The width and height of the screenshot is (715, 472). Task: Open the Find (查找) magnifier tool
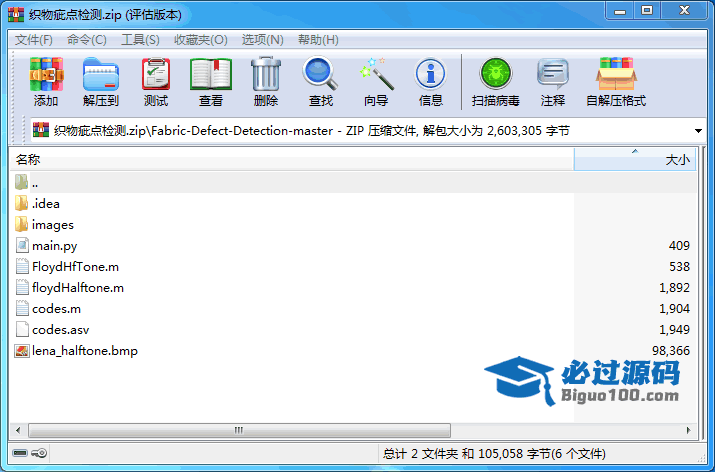click(321, 73)
